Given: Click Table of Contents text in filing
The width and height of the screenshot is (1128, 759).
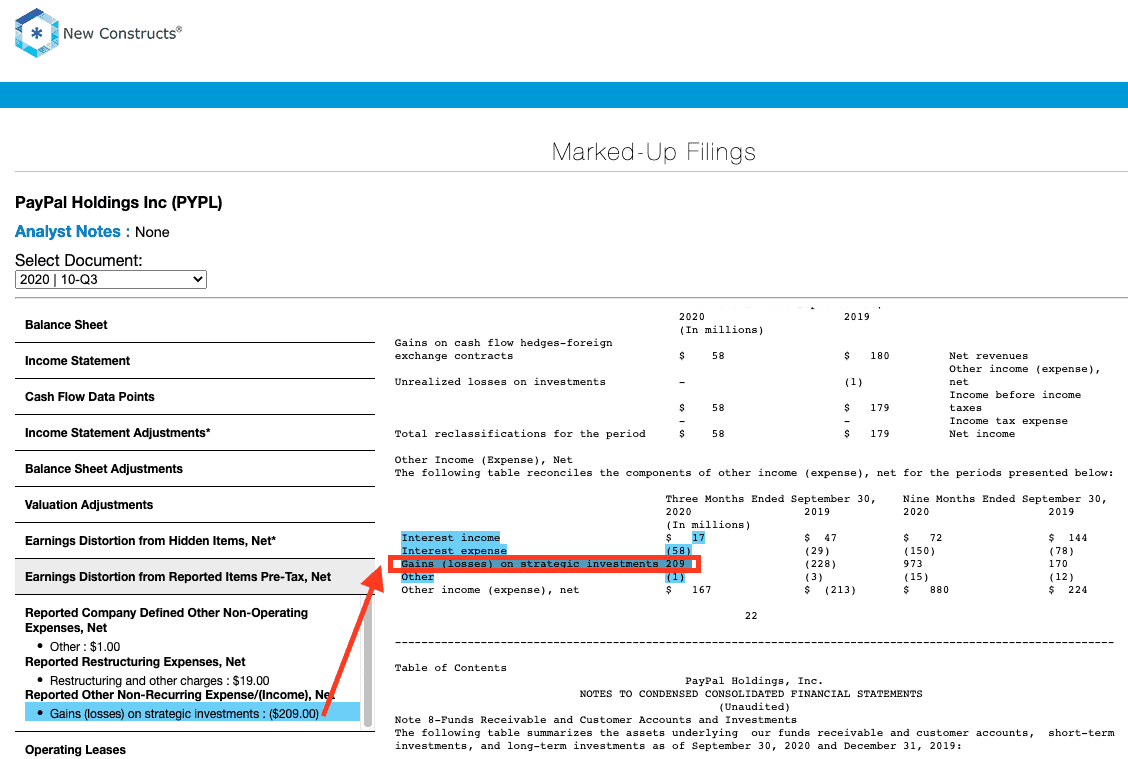Looking at the screenshot, I should click(x=450, y=668).
